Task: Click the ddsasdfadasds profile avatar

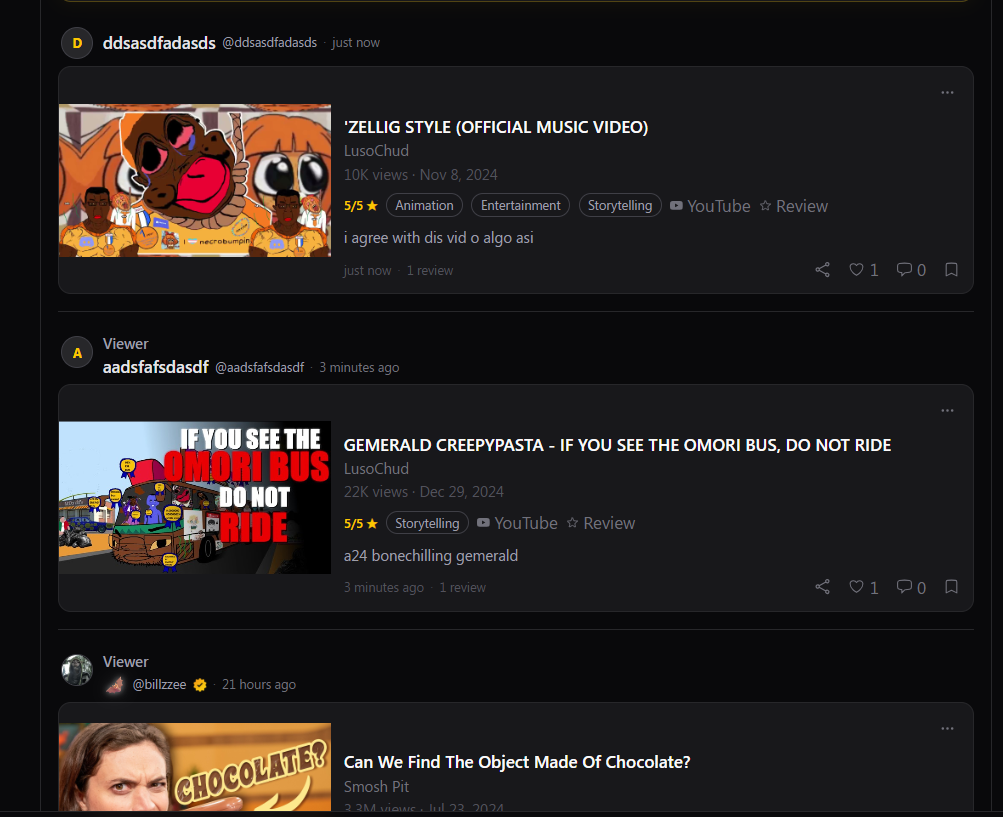Action: point(77,43)
